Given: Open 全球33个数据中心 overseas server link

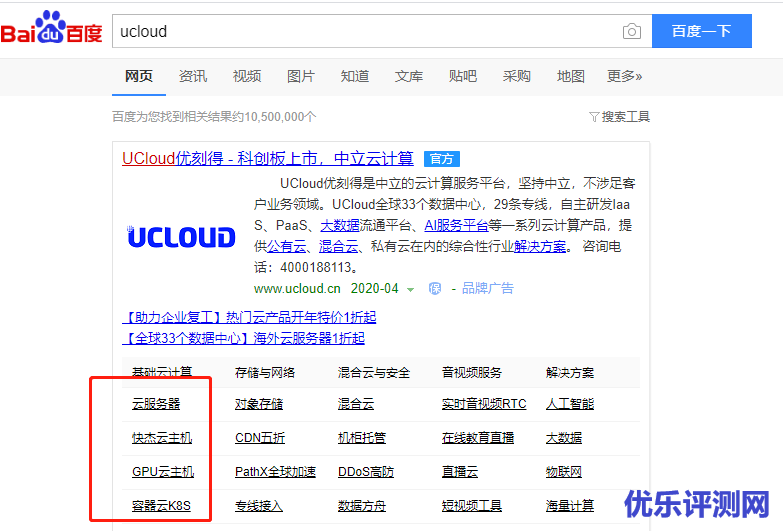Looking at the screenshot, I should pos(244,338).
